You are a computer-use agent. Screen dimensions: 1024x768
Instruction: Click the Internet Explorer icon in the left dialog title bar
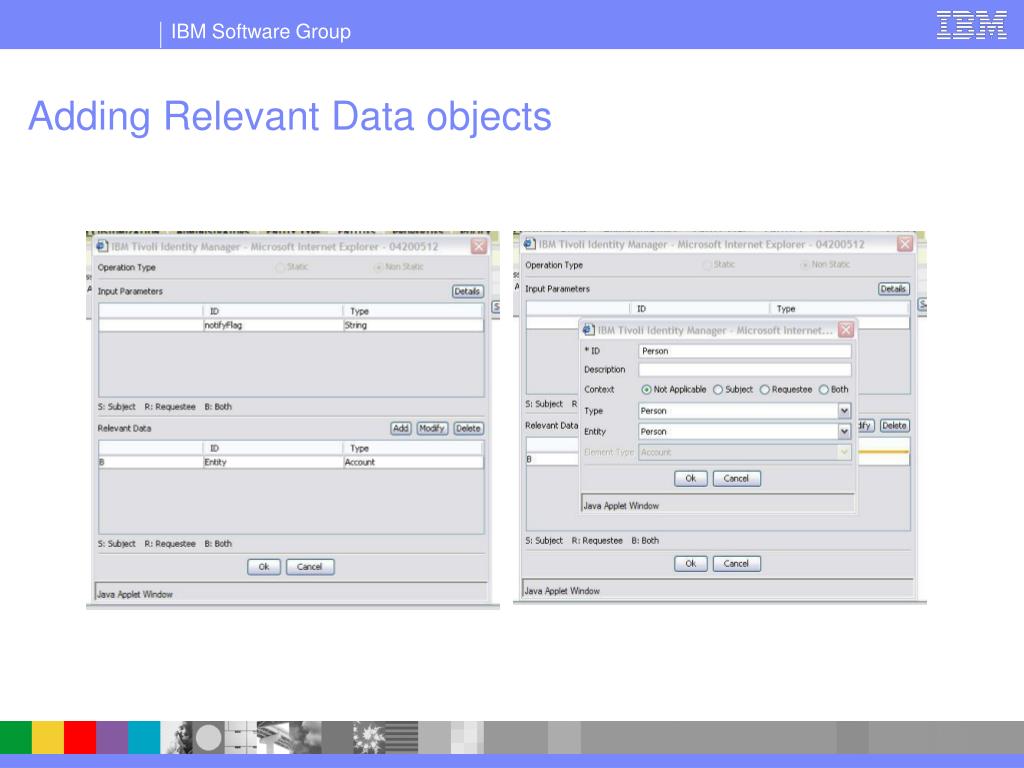[x=102, y=246]
